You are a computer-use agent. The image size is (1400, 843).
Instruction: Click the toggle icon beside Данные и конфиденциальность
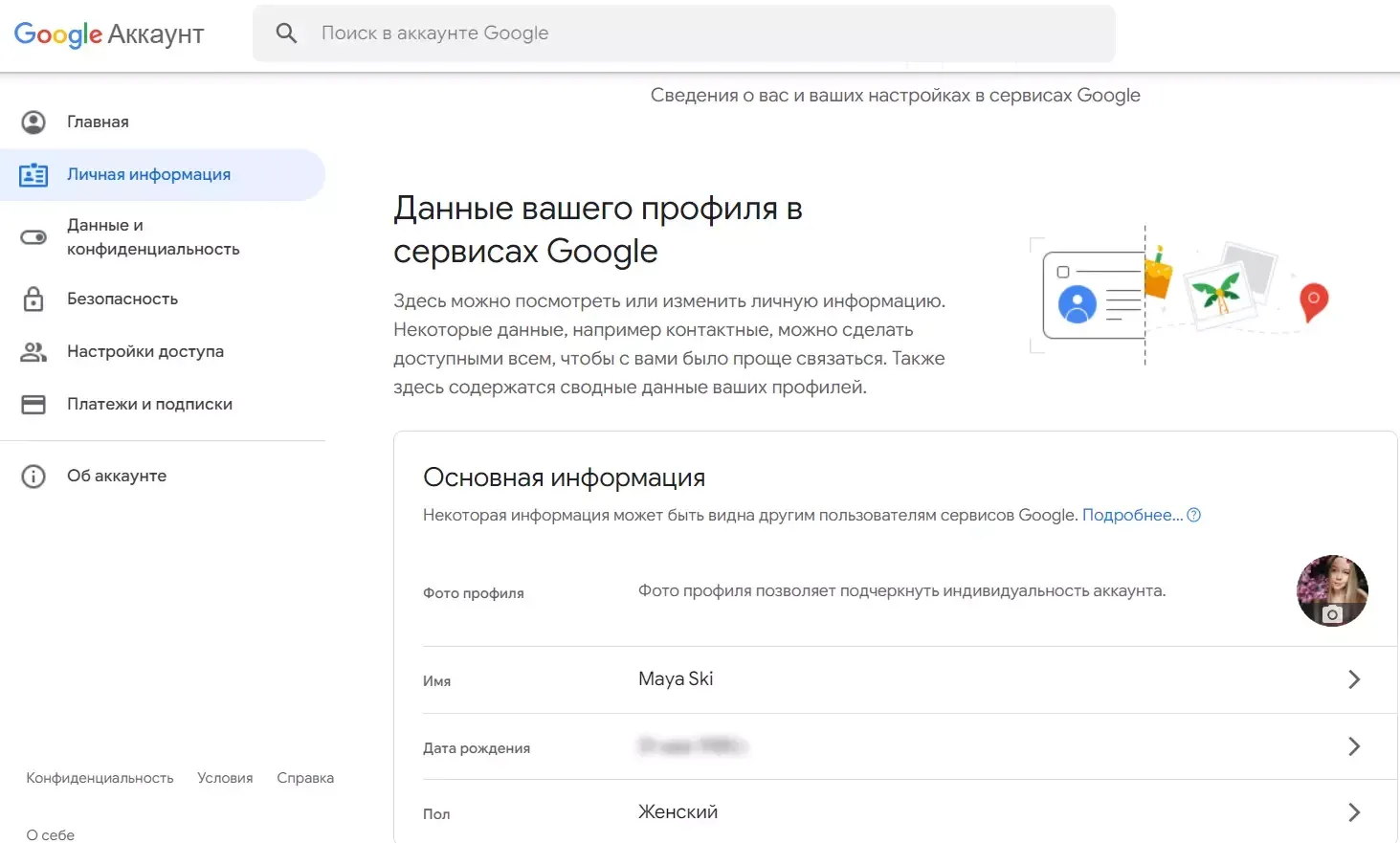pos(33,237)
